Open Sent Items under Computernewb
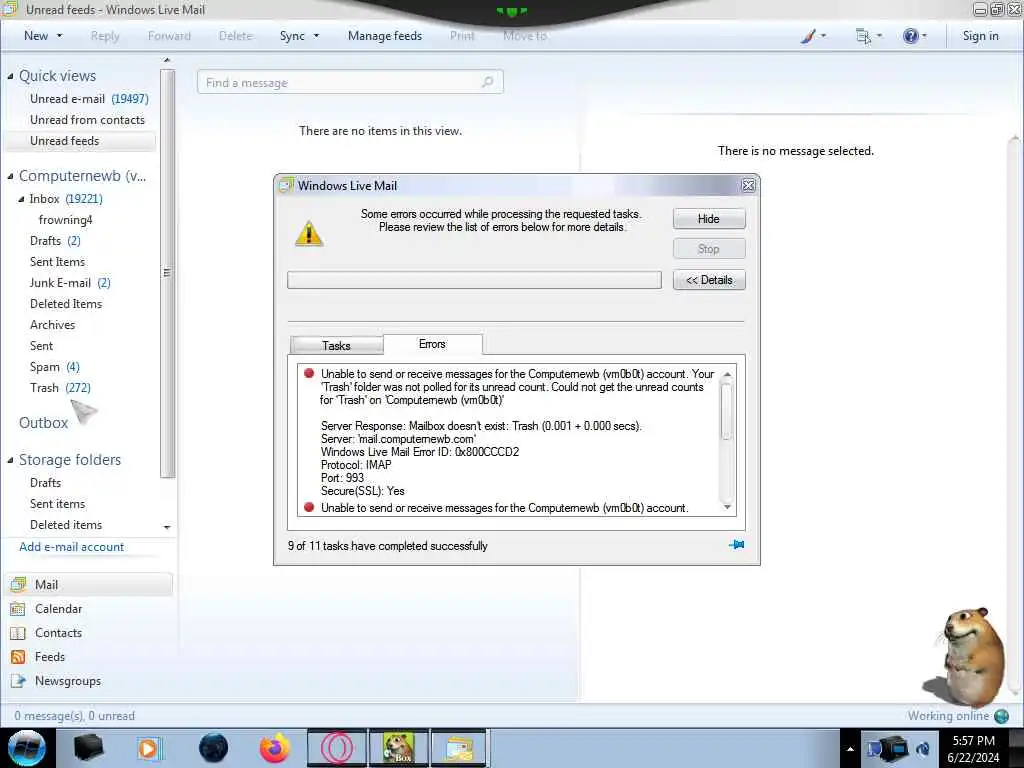 (x=57, y=261)
